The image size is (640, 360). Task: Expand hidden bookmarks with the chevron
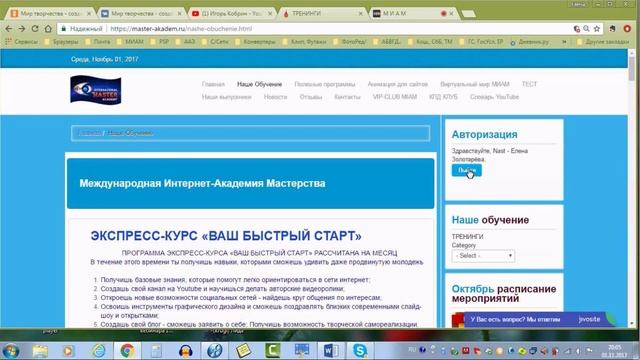[564, 42]
